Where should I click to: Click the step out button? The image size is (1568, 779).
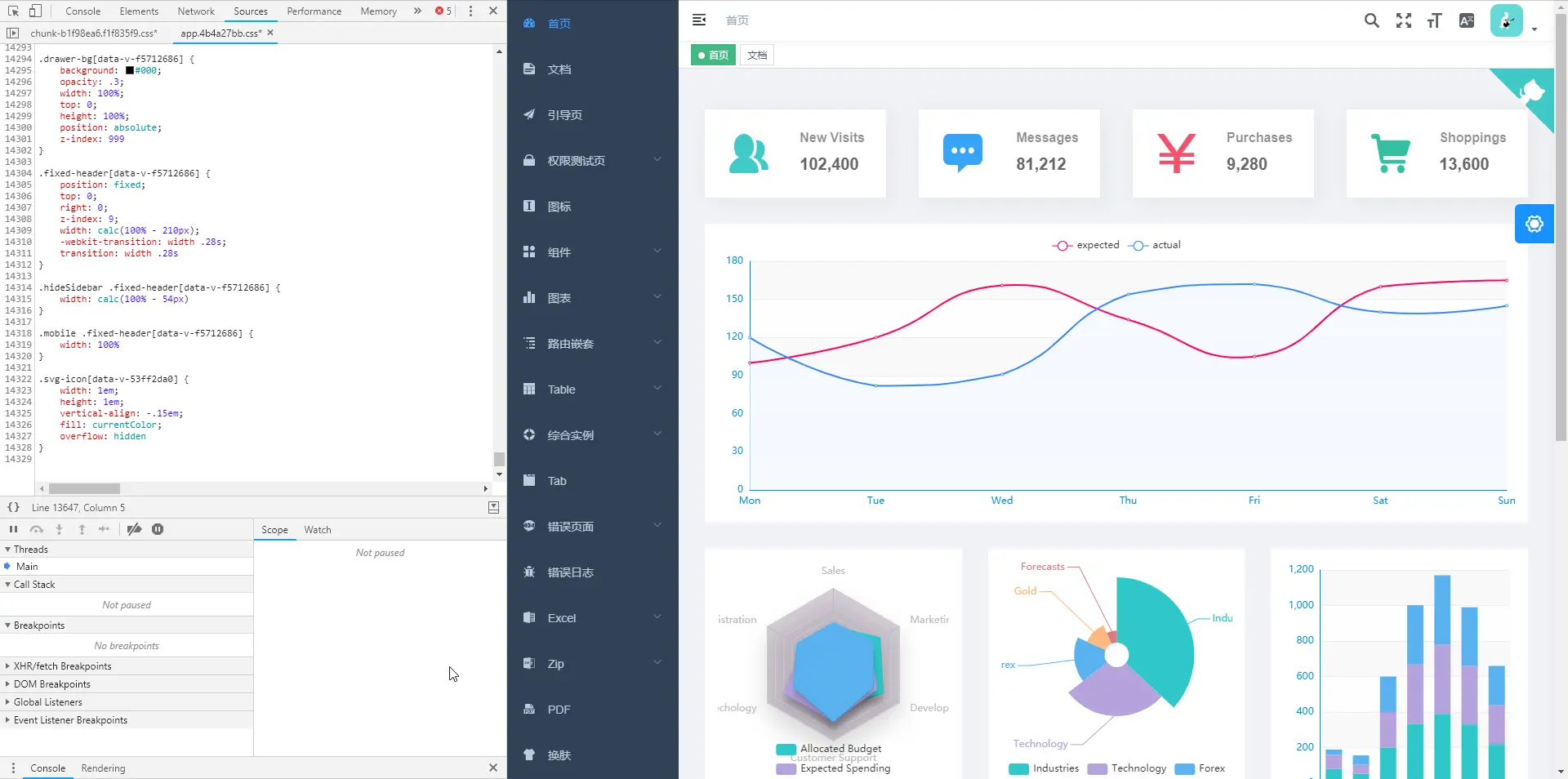pyautogui.click(x=82, y=529)
